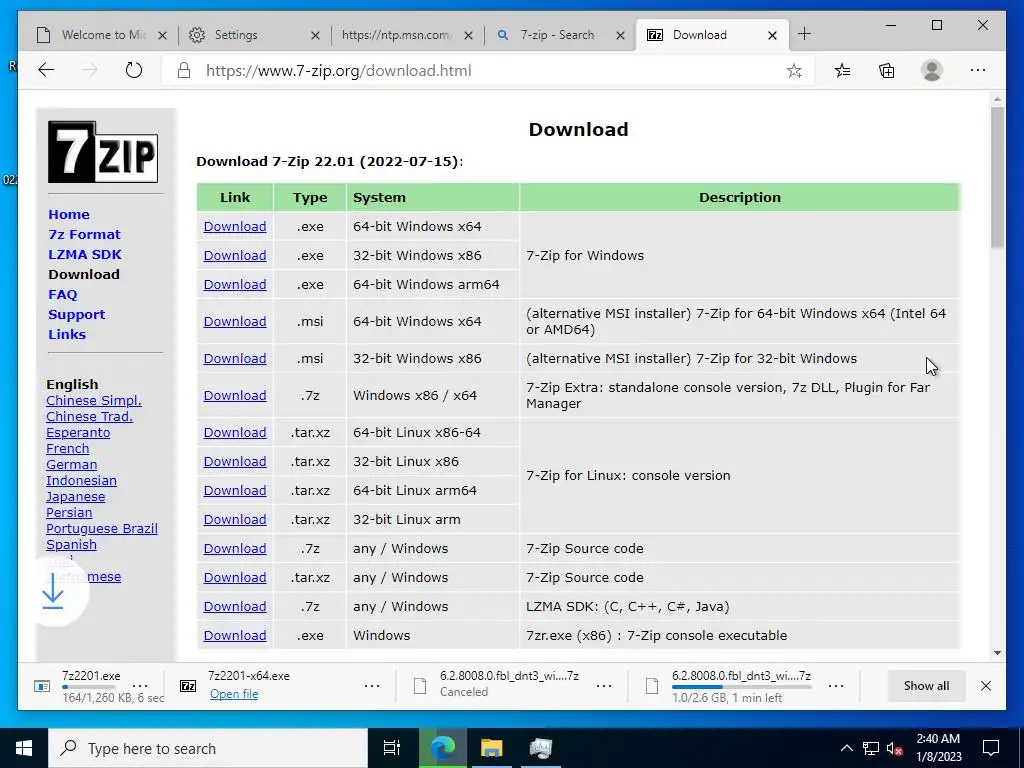Switch language to Chinese Simpl.
This screenshot has height=768, width=1024.
point(93,400)
